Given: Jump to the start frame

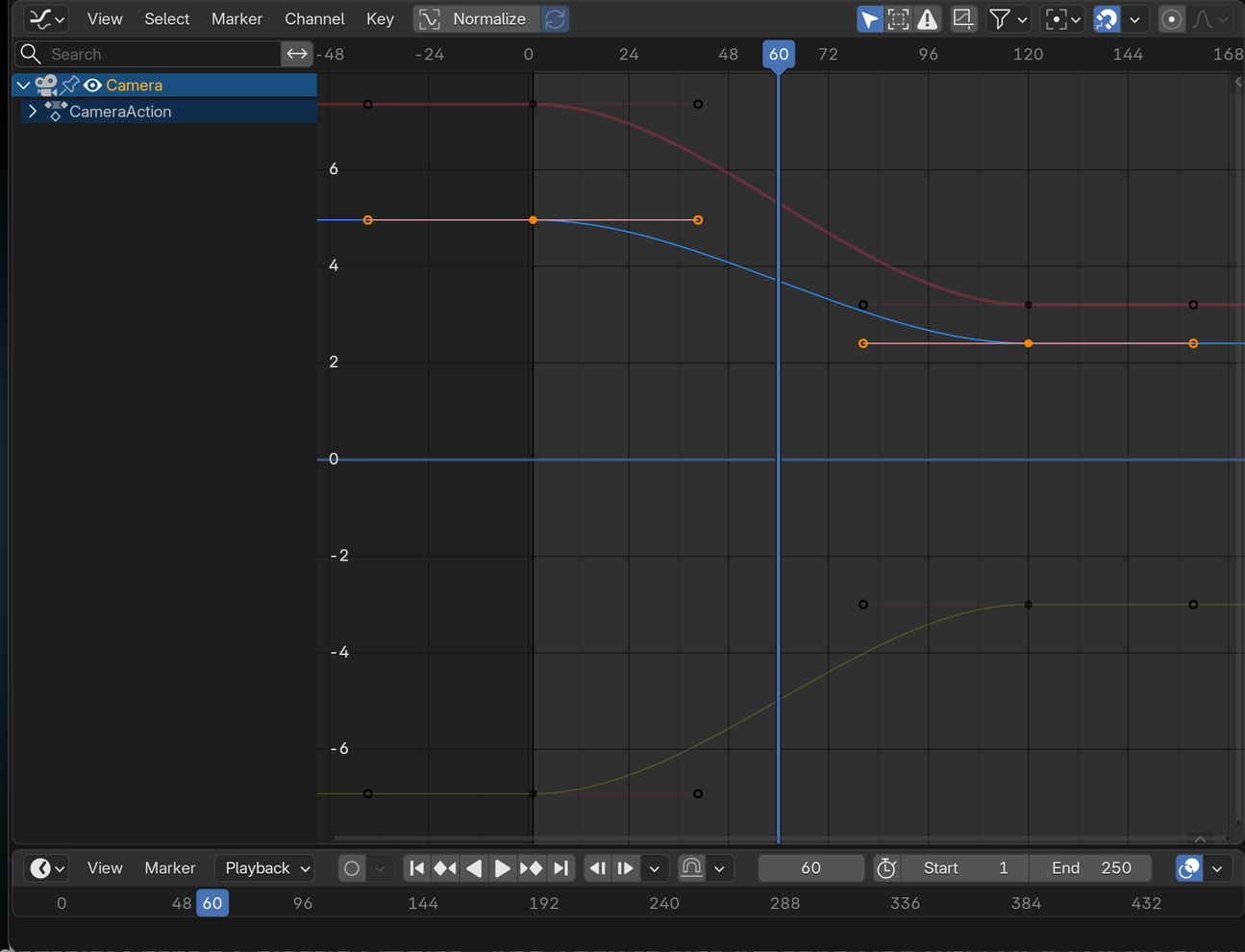Looking at the screenshot, I should (416, 868).
